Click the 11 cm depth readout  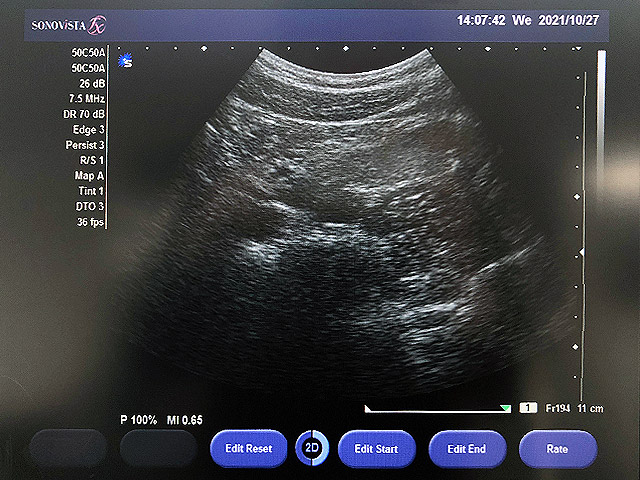pos(590,408)
